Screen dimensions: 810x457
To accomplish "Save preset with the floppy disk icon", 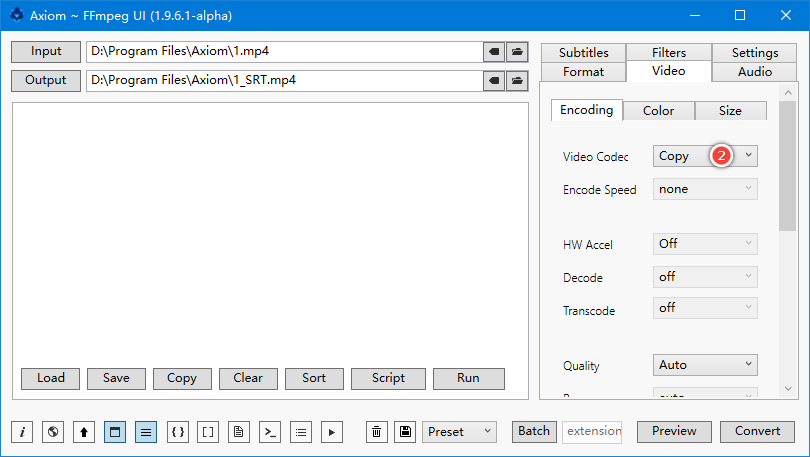I will 405,432.
